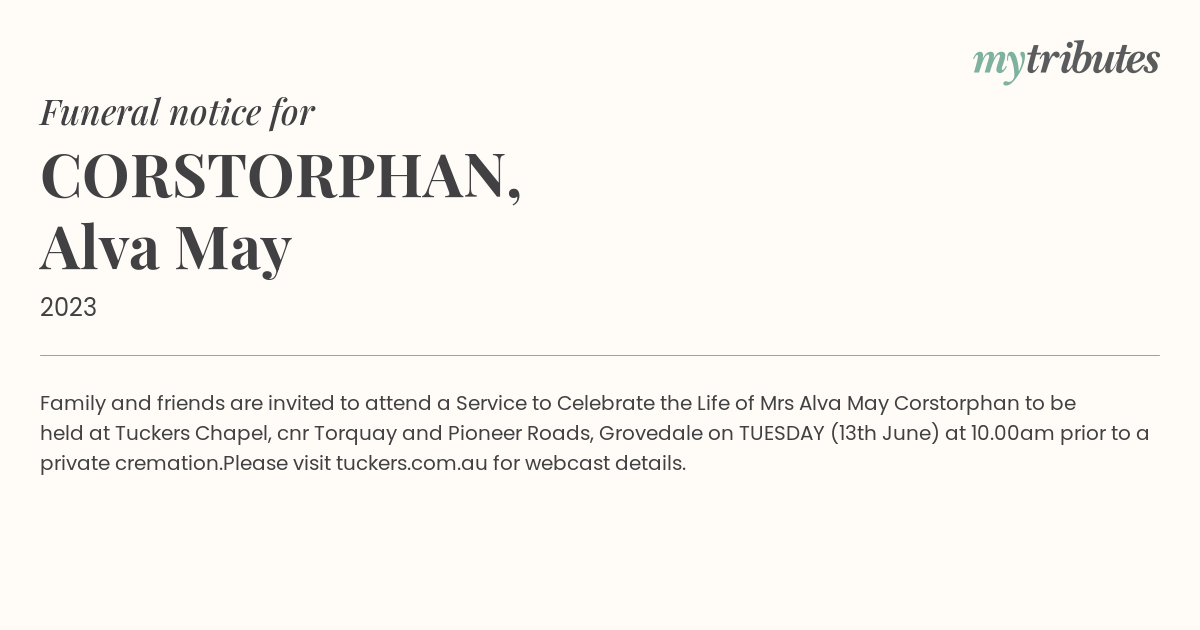The image size is (1200, 630).
Task: Click the suburb name "Grovedale"
Action: [651, 433]
